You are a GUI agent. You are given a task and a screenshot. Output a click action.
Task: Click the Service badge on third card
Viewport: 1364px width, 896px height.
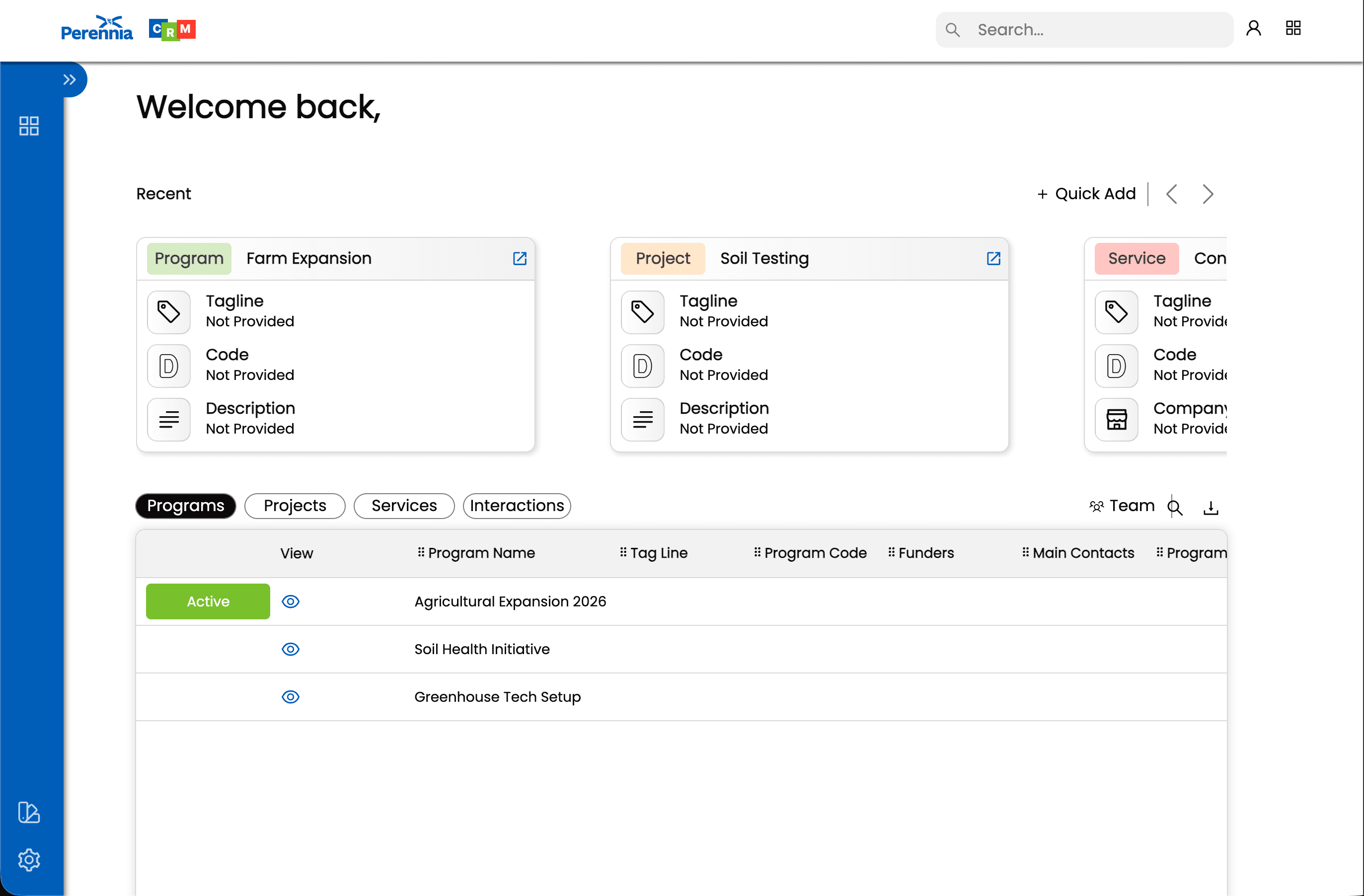[x=1137, y=258]
